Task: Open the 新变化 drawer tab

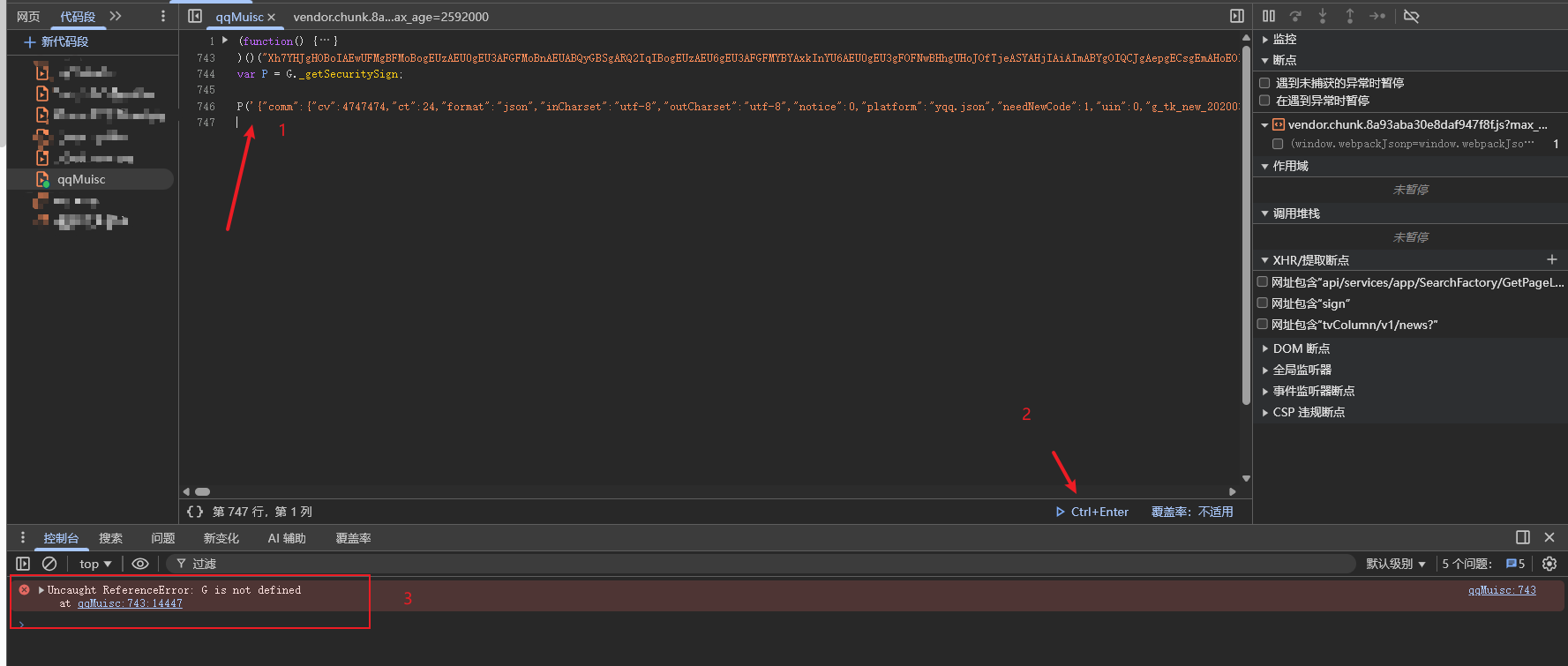Action: pos(221,538)
